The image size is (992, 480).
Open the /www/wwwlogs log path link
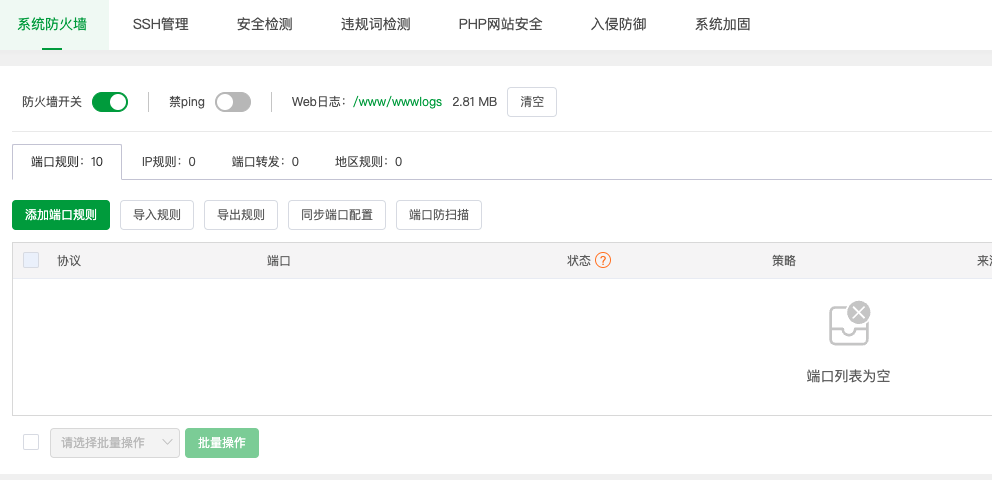[397, 102]
